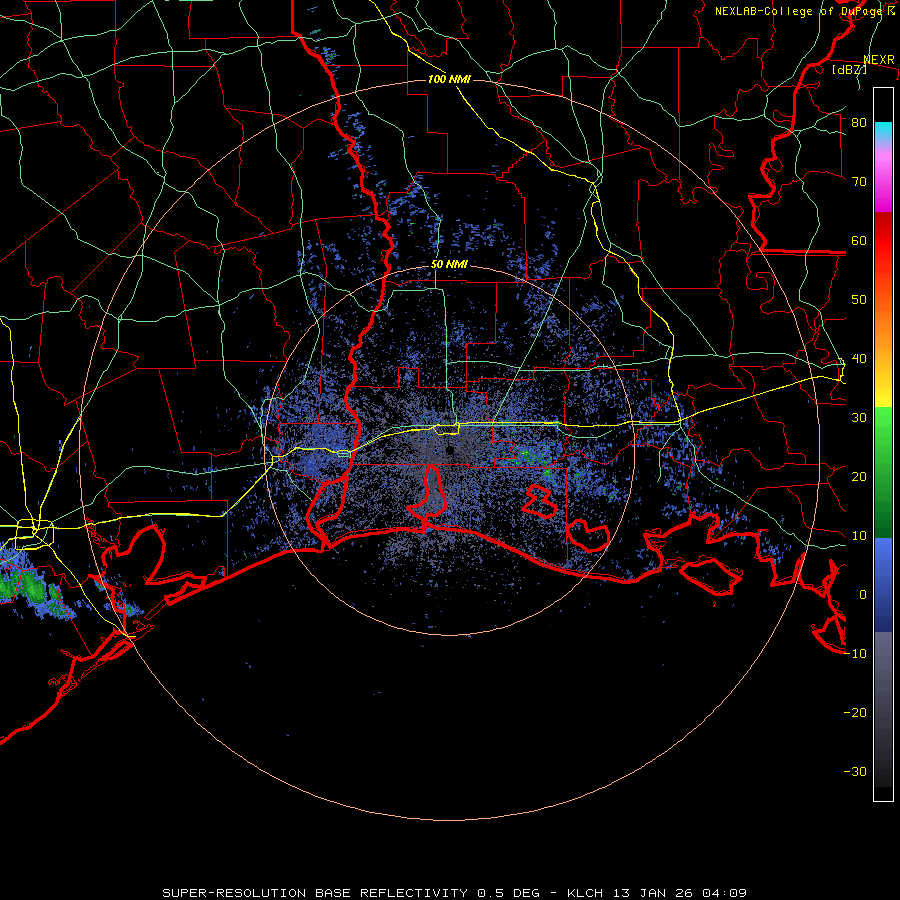Click the -10 value on the dBZ scale
Image resolution: width=900 pixels, height=900 pixels.
pyautogui.click(x=855, y=654)
